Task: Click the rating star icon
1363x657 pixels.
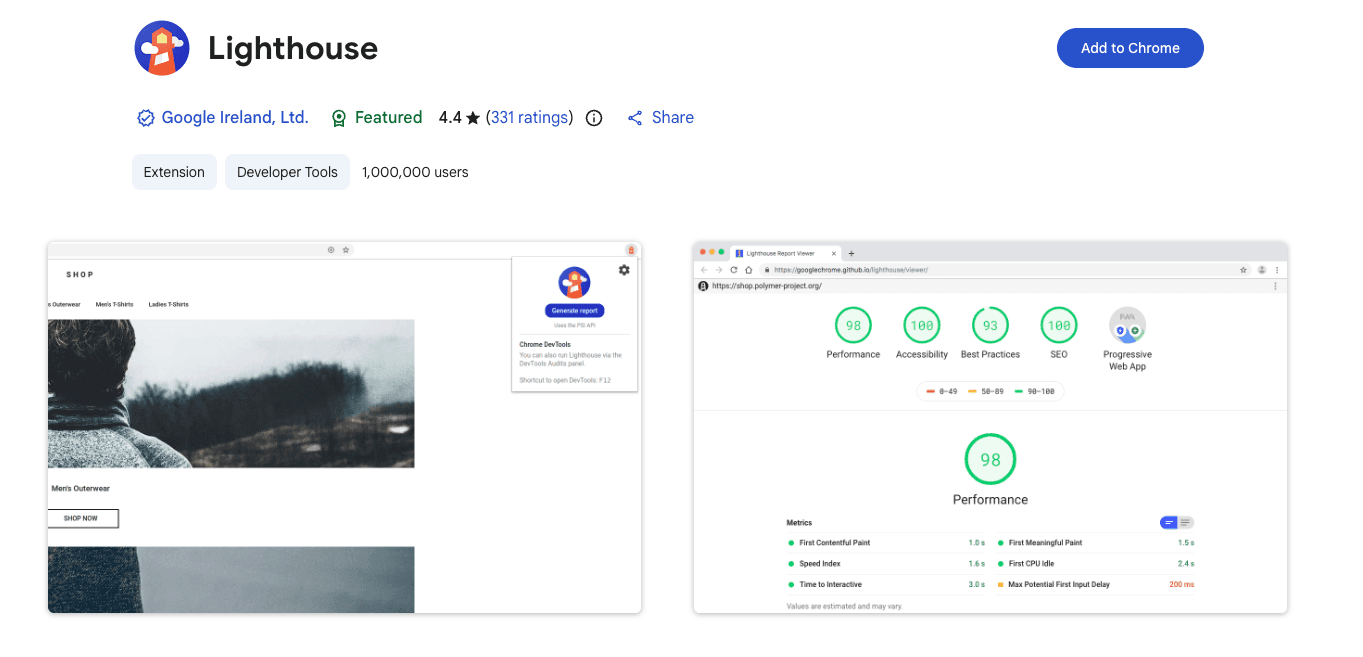Action: coord(473,118)
